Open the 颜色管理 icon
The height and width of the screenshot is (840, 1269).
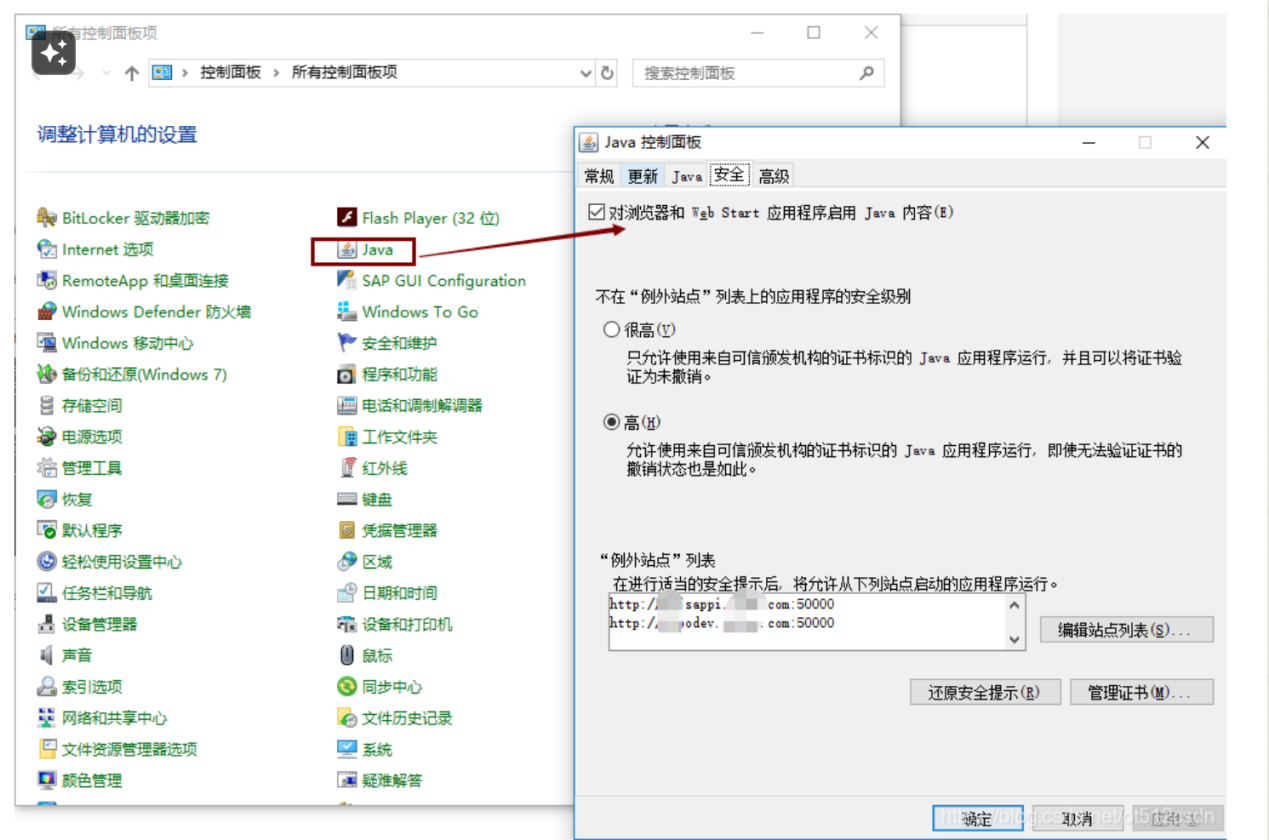pyautogui.click(x=46, y=780)
